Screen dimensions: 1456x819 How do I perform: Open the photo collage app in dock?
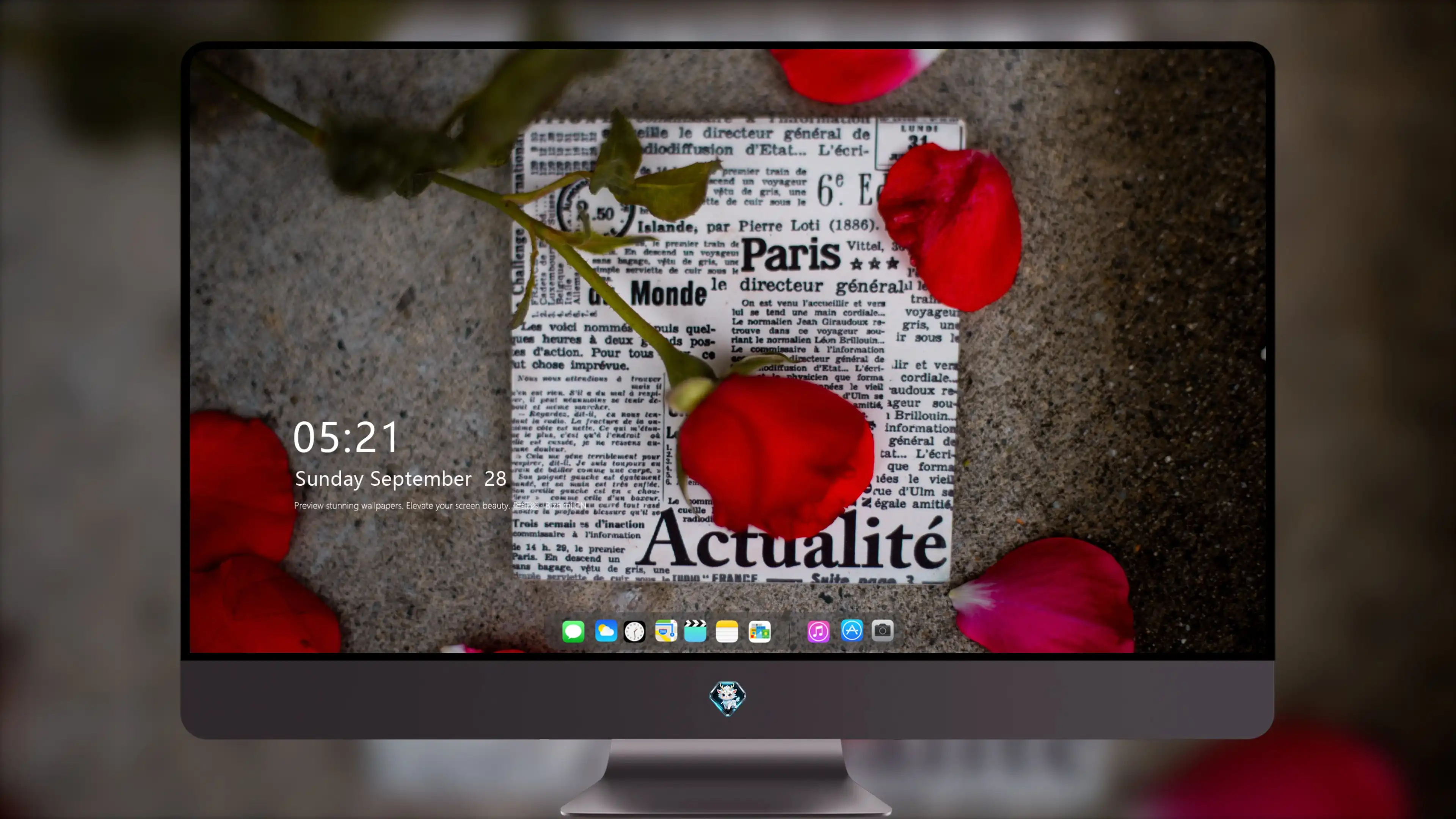coord(759,631)
